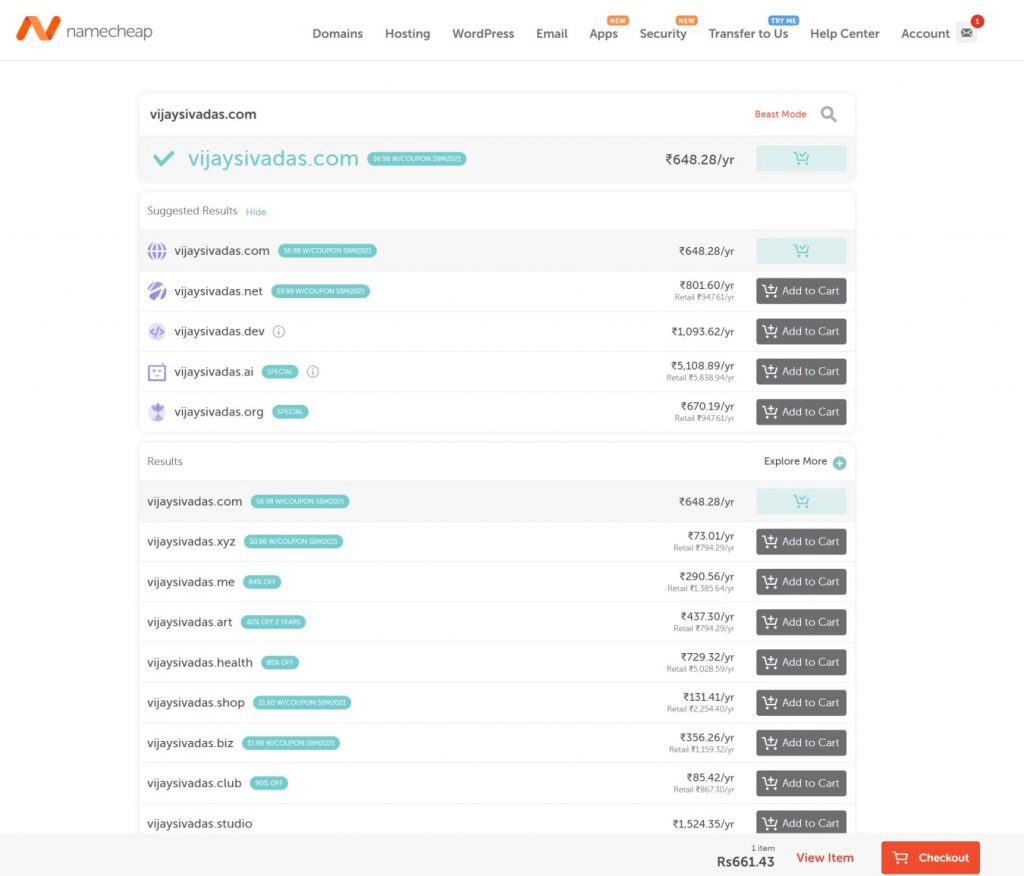Enable Beast Mode search
The image size is (1024, 876).
[x=780, y=114]
